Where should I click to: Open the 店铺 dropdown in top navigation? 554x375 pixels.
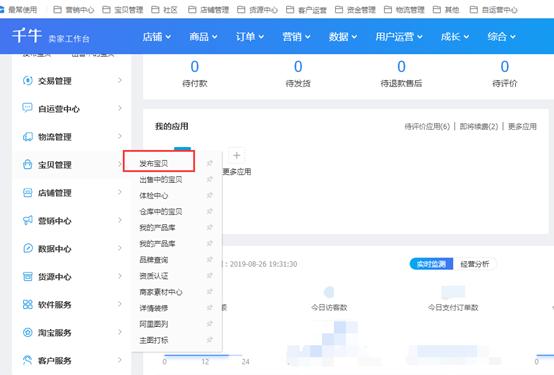(x=157, y=36)
